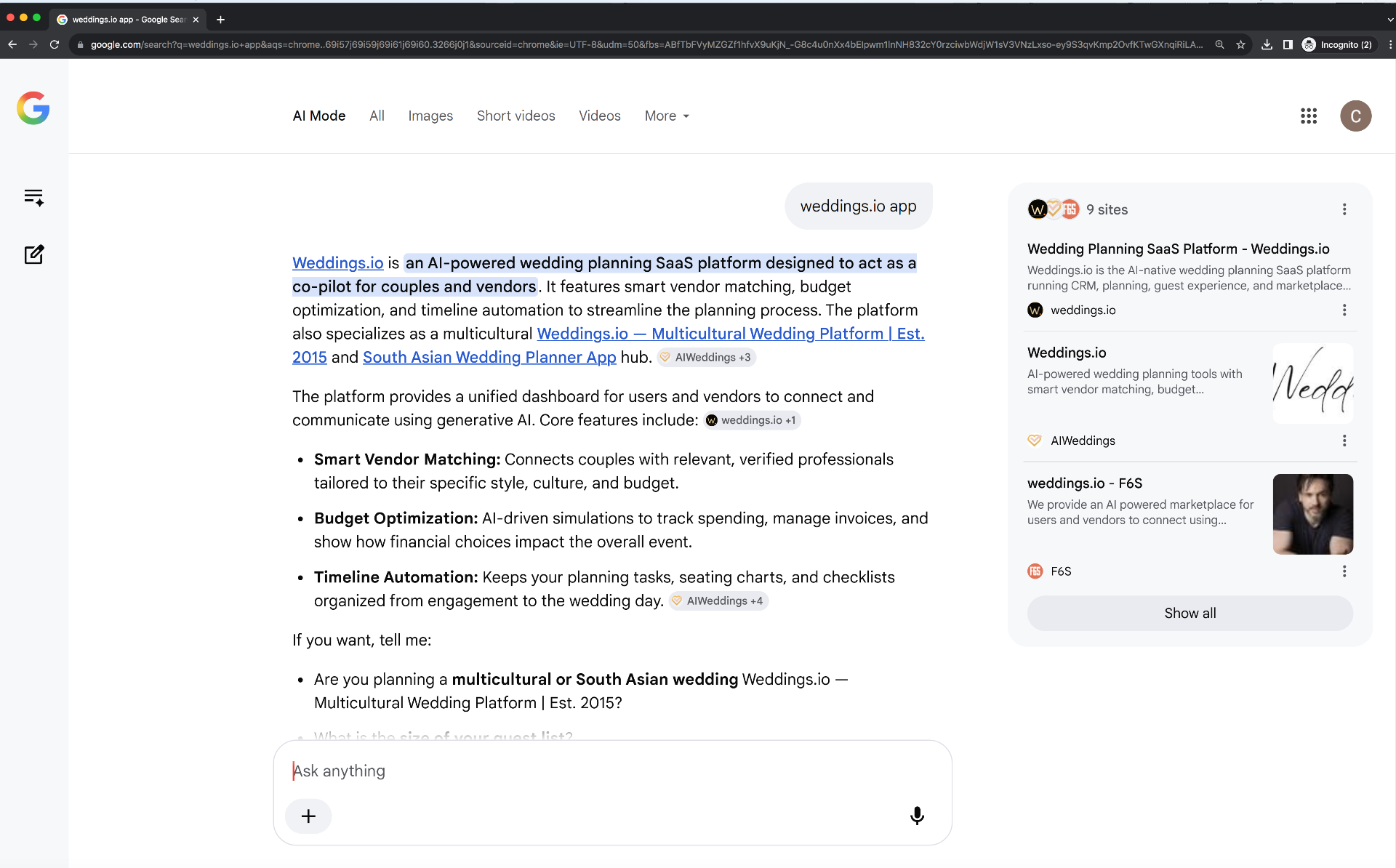Open browser downloads icon
Image resolution: width=1396 pixels, height=868 pixels.
(x=1267, y=44)
